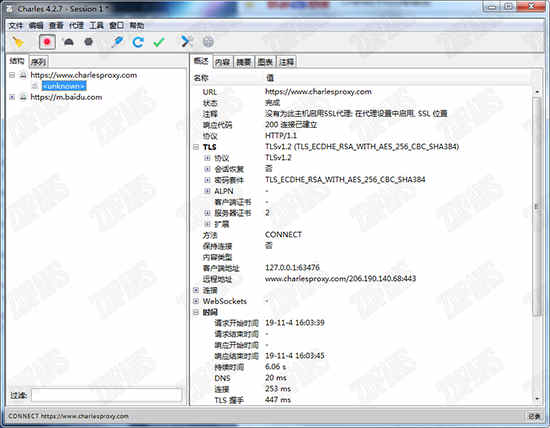Viewport: 550px width, 428px height.
Task: Click the scroll up arrow in the overview panel
Action: 537,92
